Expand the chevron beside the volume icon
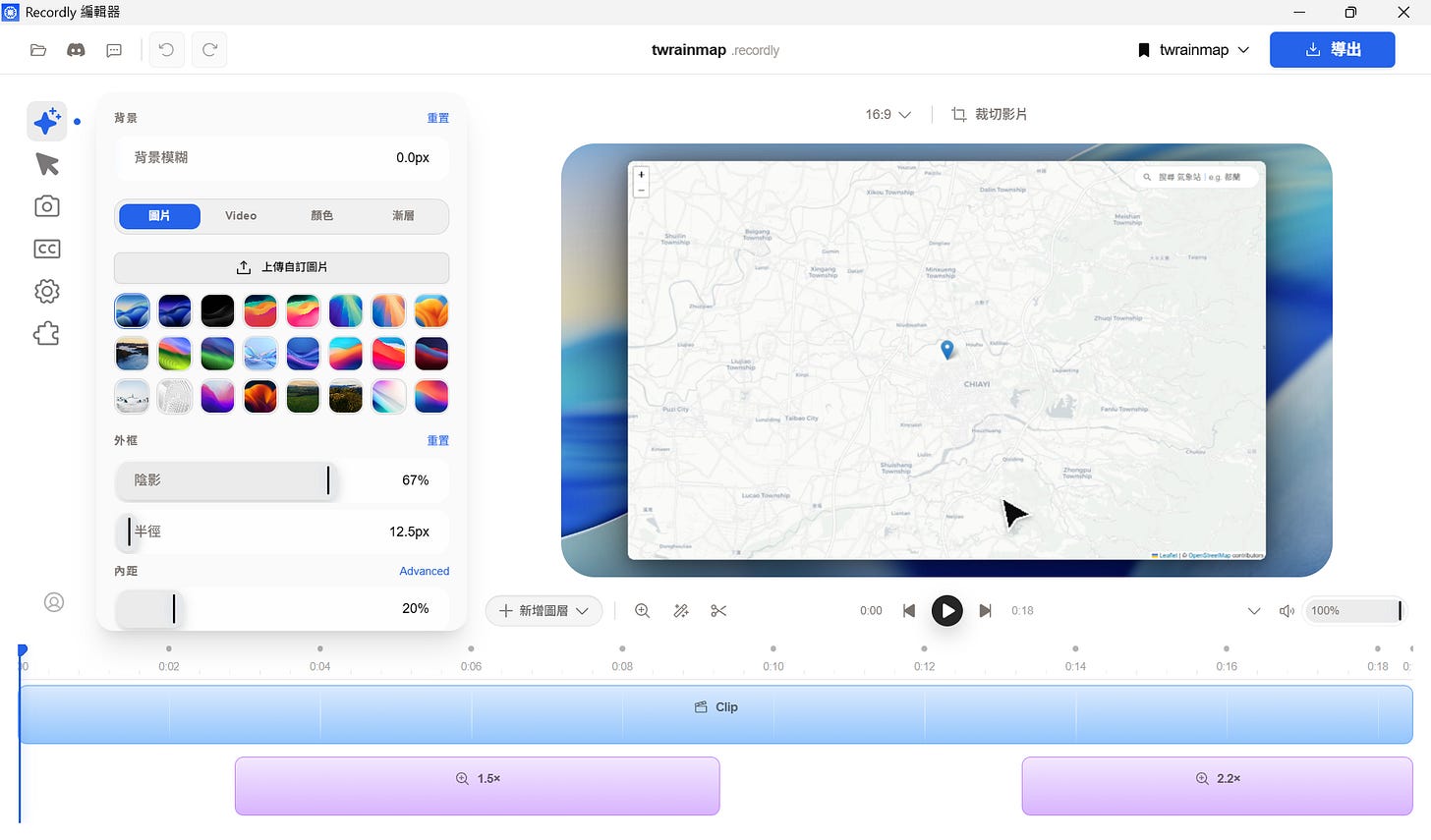Viewport: 1431px width, 840px height. (1254, 611)
